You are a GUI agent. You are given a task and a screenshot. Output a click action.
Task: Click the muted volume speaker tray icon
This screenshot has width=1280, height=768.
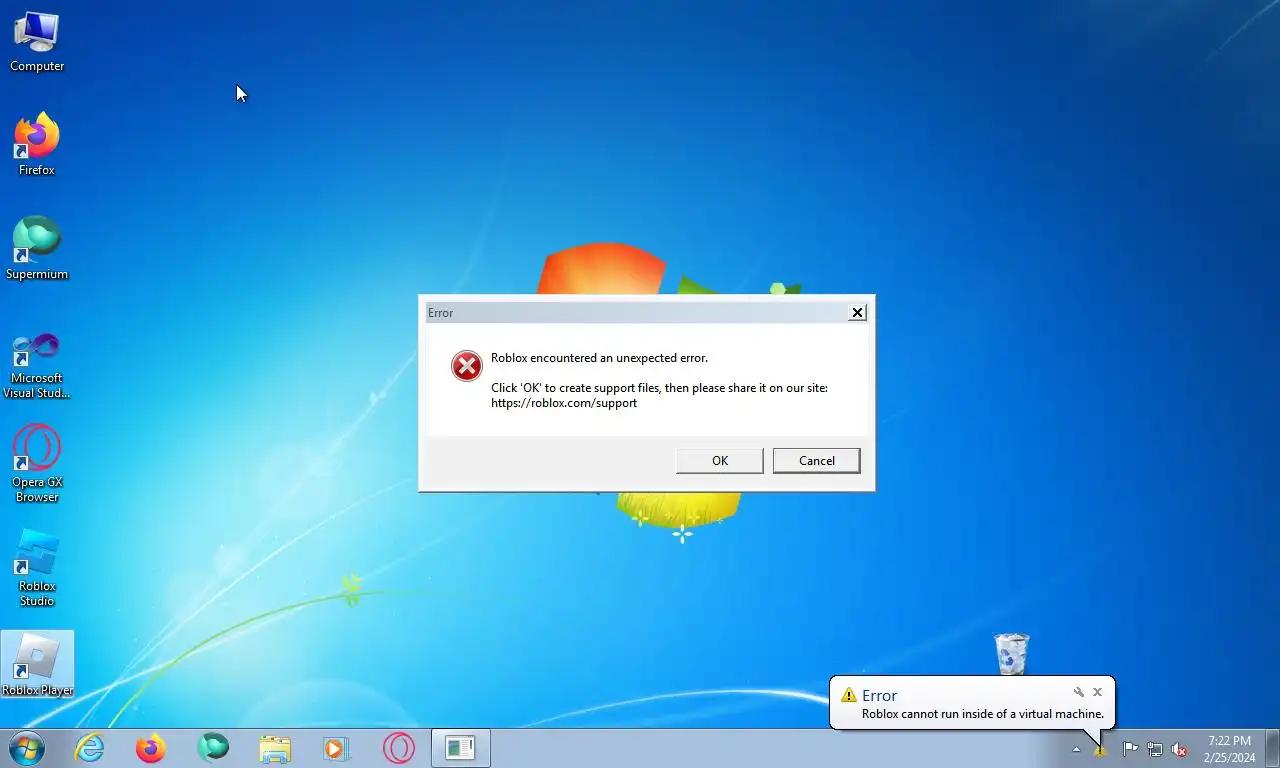tap(1180, 749)
